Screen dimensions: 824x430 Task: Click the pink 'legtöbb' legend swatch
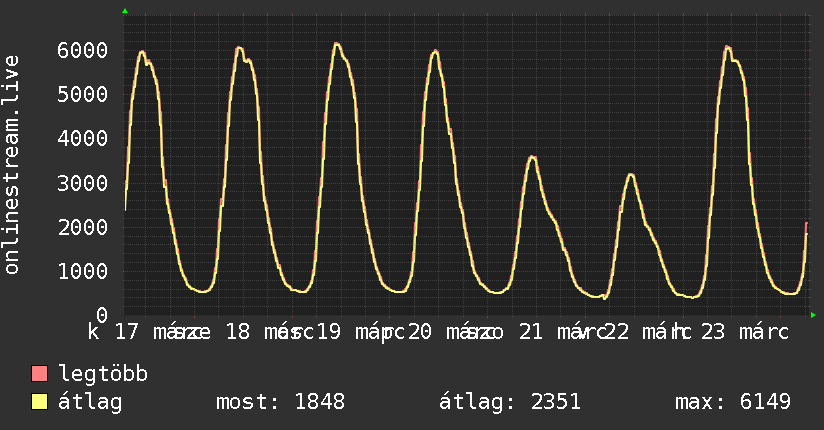tap(39, 374)
